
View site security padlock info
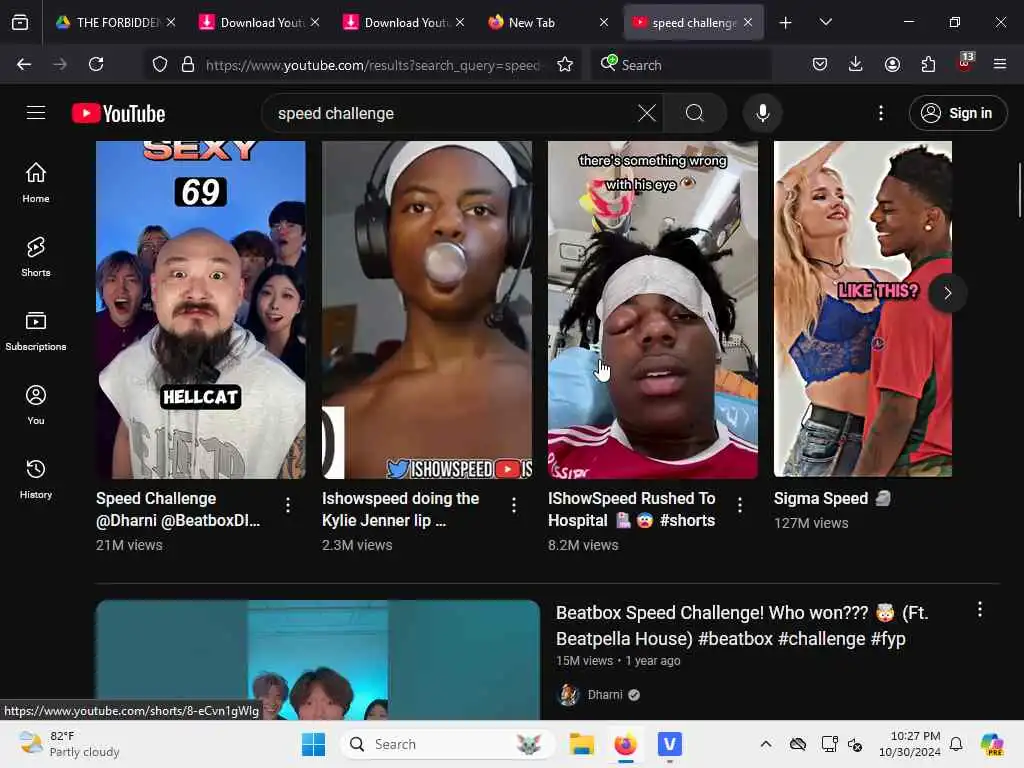(188, 64)
